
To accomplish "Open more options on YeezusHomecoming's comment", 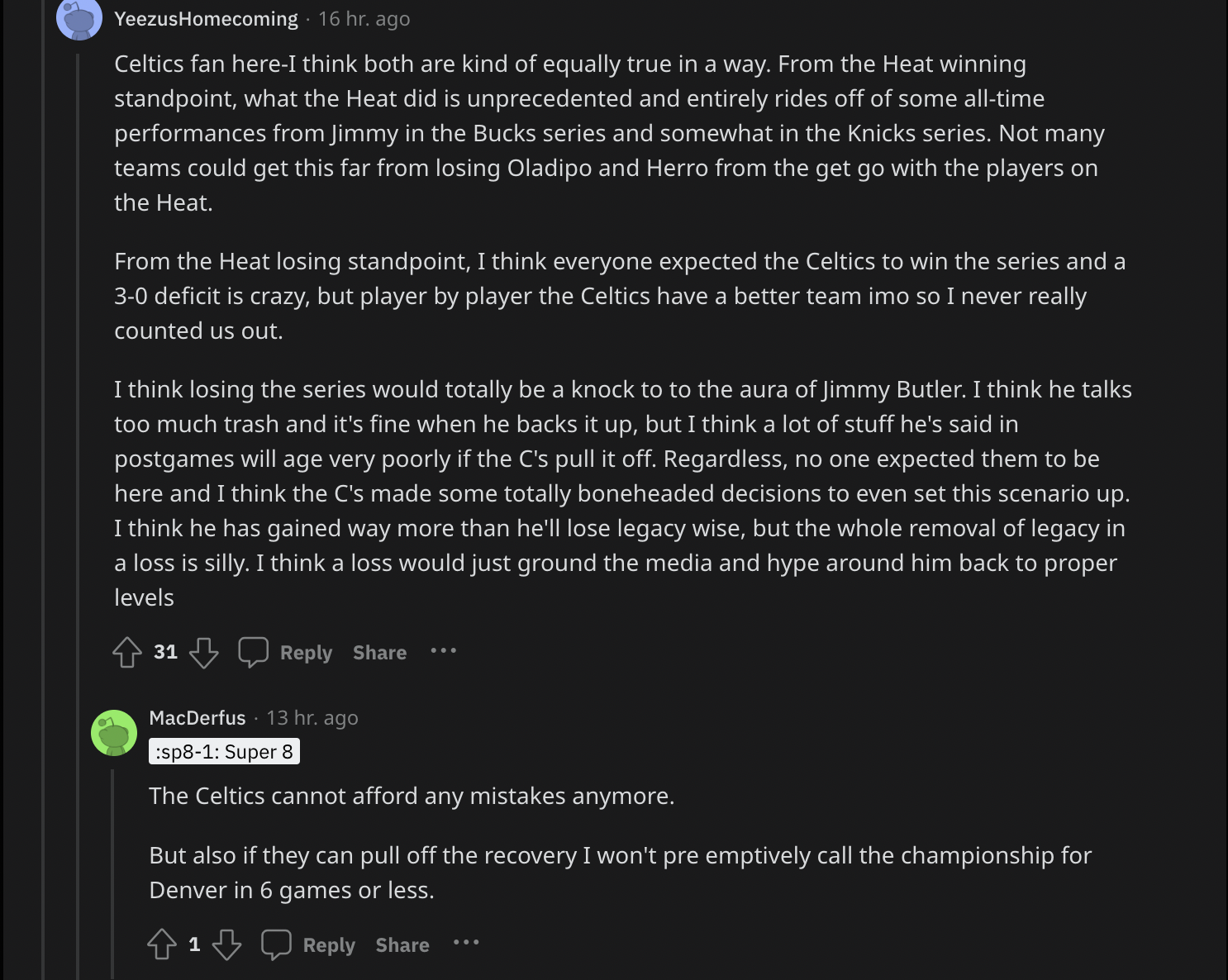I will (444, 651).
